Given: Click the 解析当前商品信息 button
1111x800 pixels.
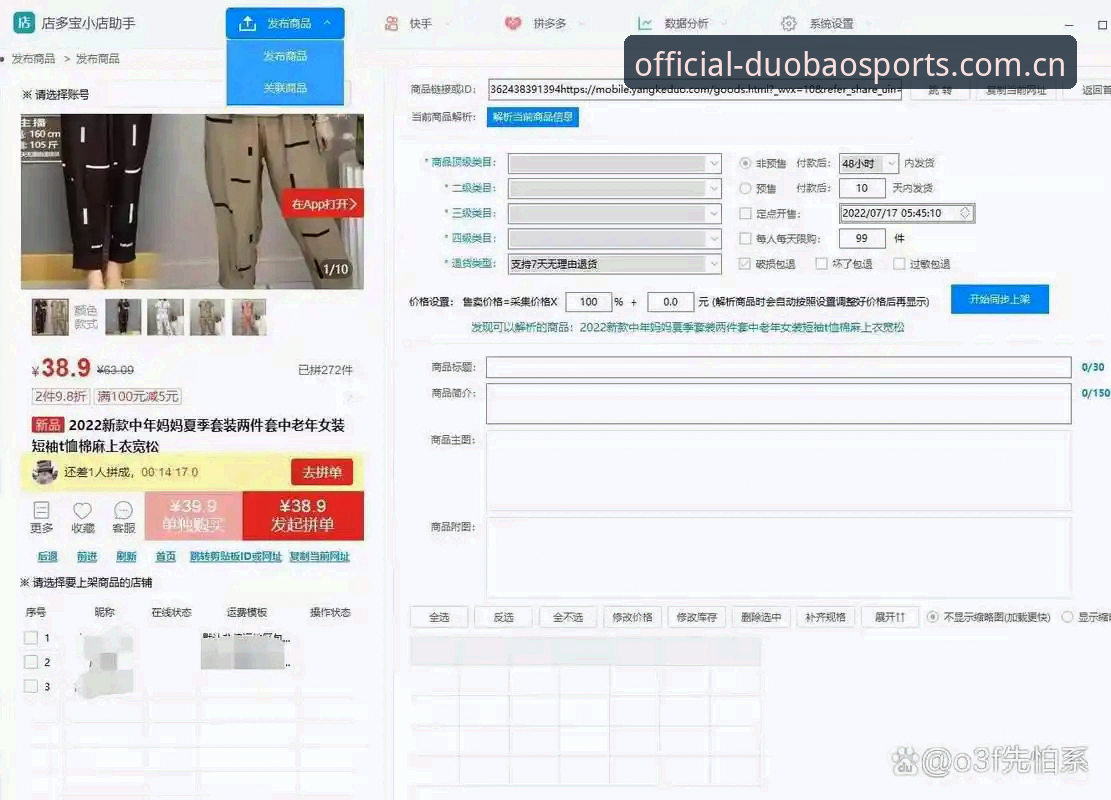Looking at the screenshot, I should 533,117.
